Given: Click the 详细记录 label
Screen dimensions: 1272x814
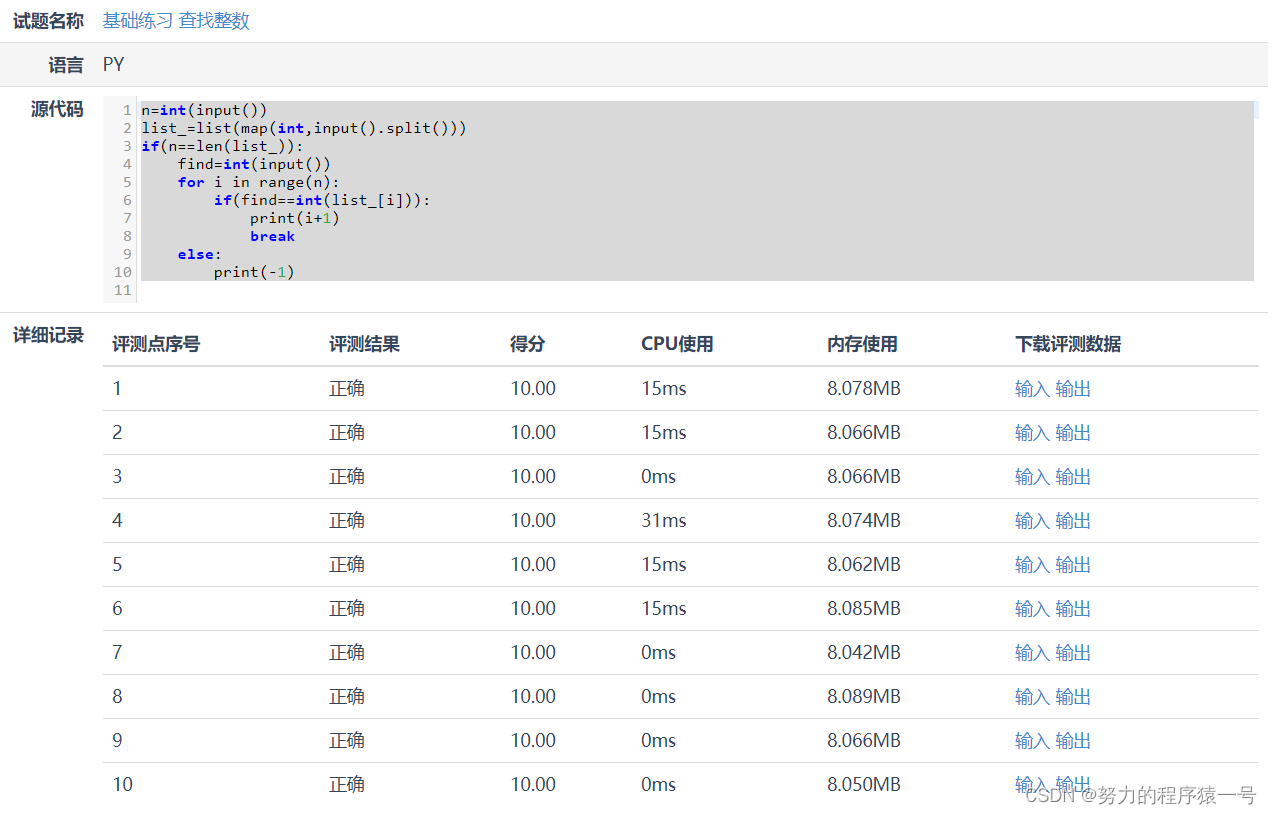Looking at the screenshot, I should (x=48, y=335).
